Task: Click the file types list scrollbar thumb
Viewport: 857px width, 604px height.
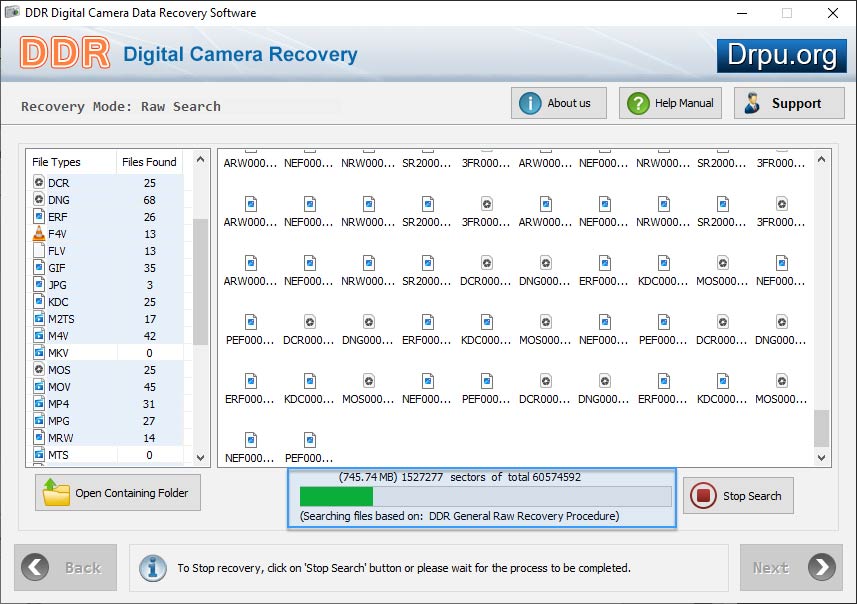Action: (x=201, y=282)
